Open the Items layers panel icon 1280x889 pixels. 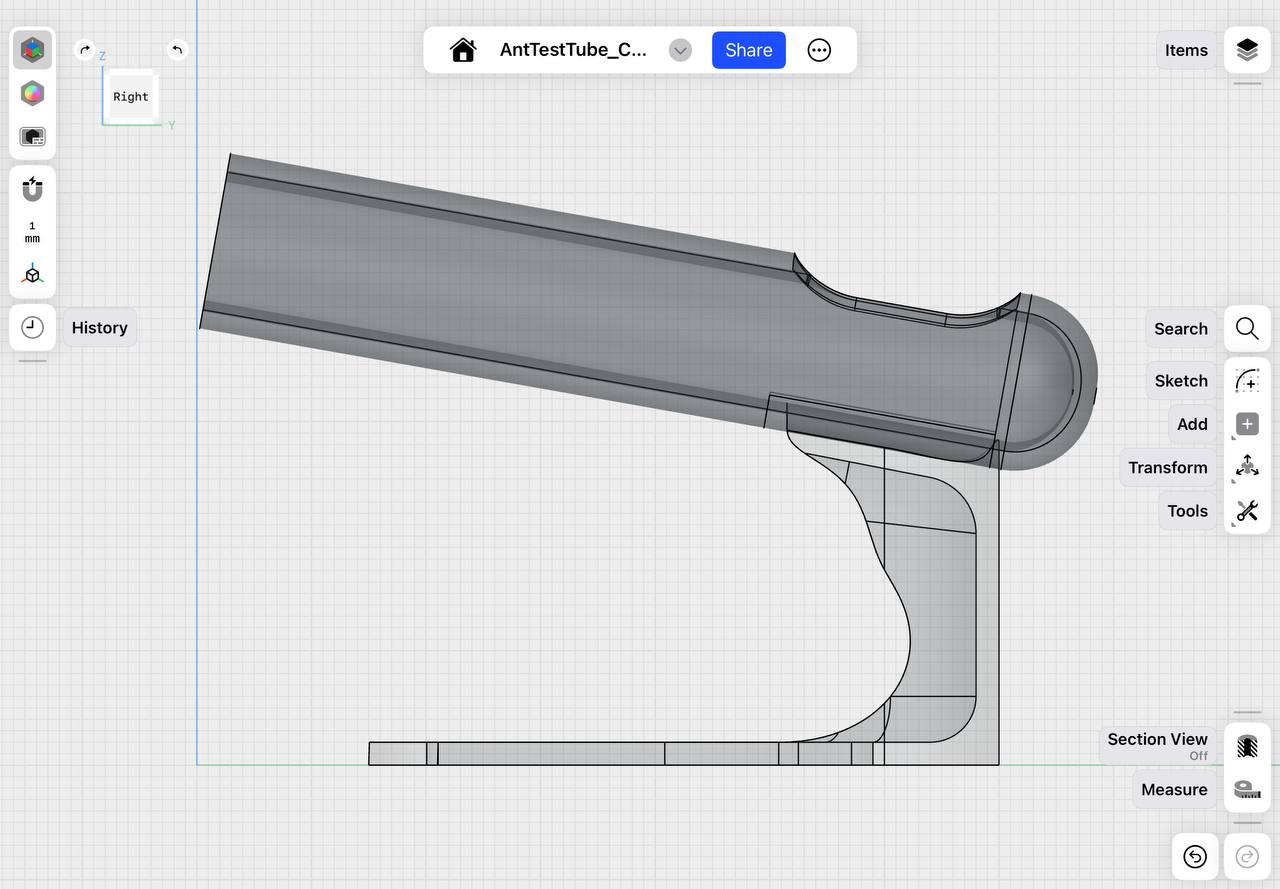point(1246,50)
